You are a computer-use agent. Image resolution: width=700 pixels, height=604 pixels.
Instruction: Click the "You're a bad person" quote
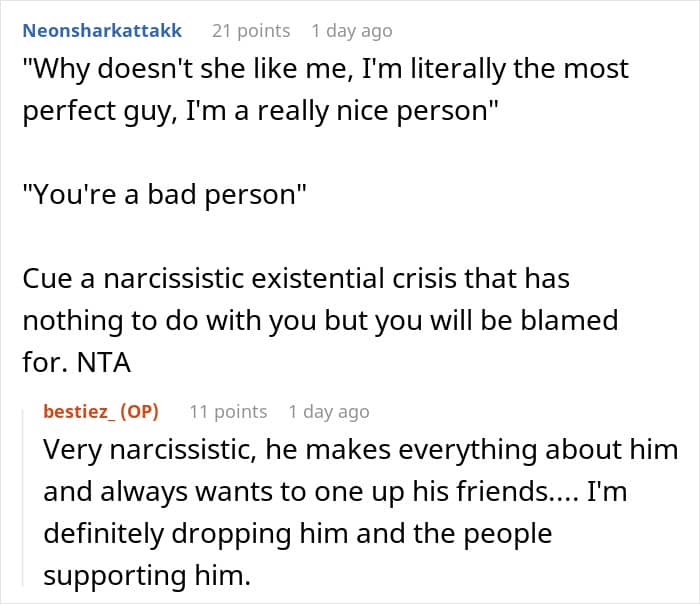pos(163,193)
